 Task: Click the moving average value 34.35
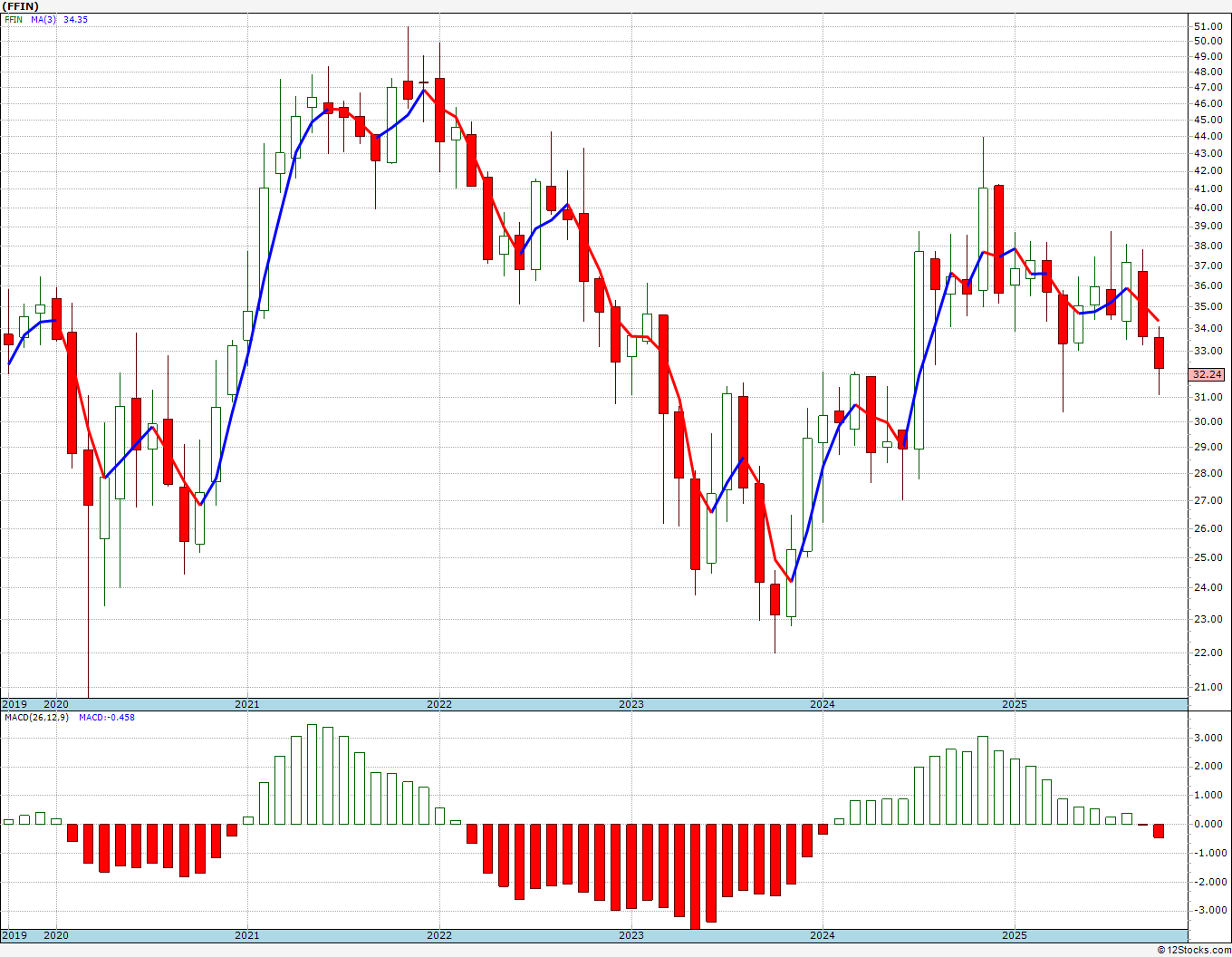coord(75,19)
